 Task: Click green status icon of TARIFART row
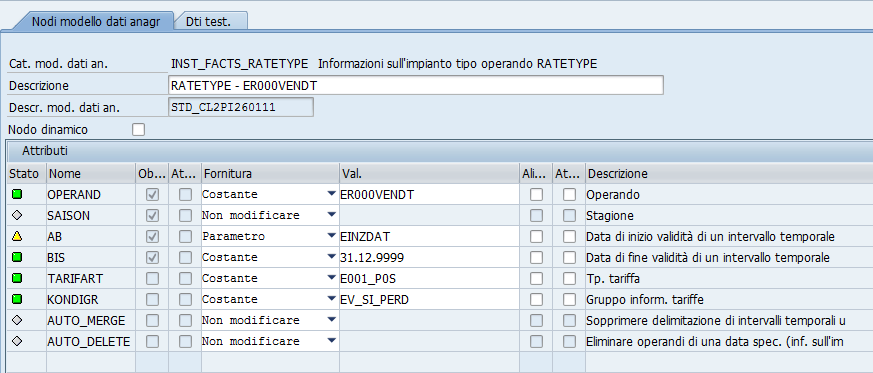tap(17, 278)
